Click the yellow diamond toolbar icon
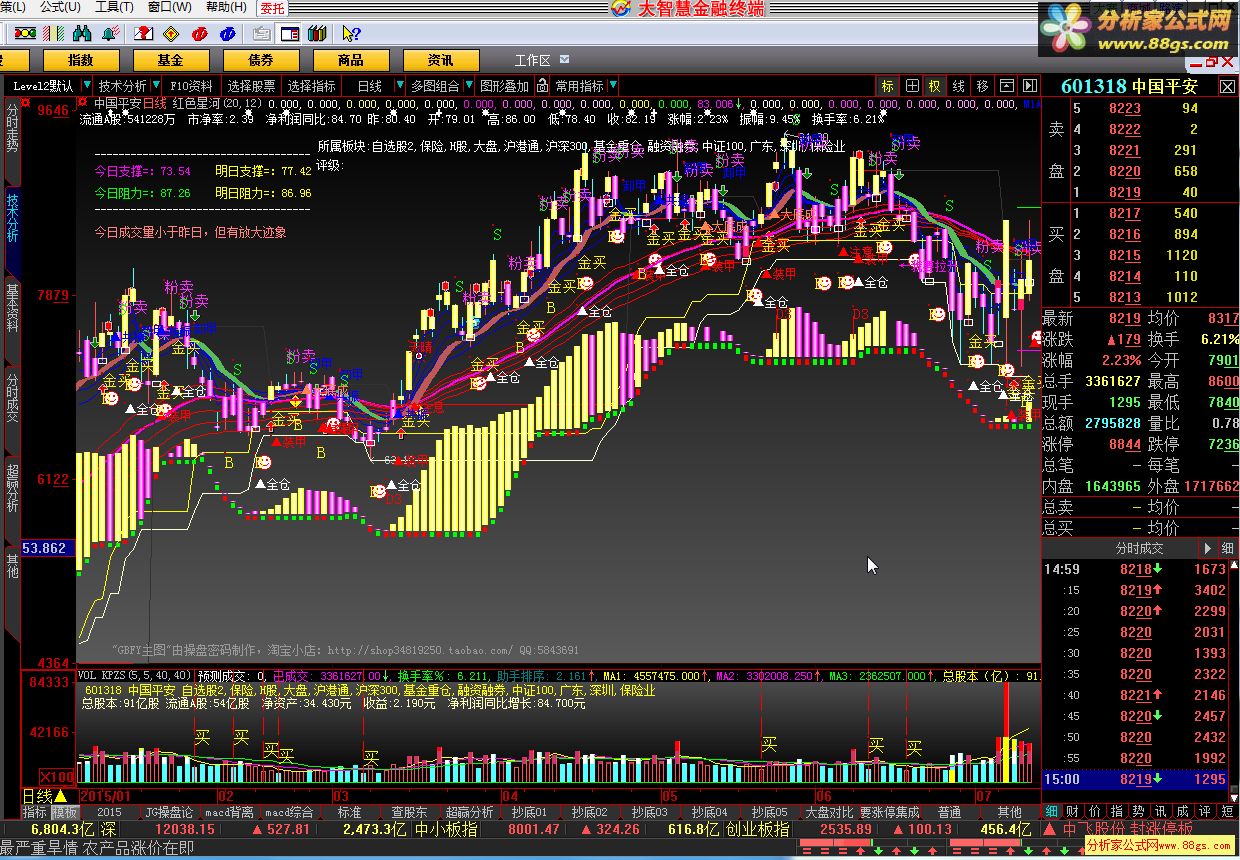The width and height of the screenshot is (1240, 860). [x=171, y=33]
